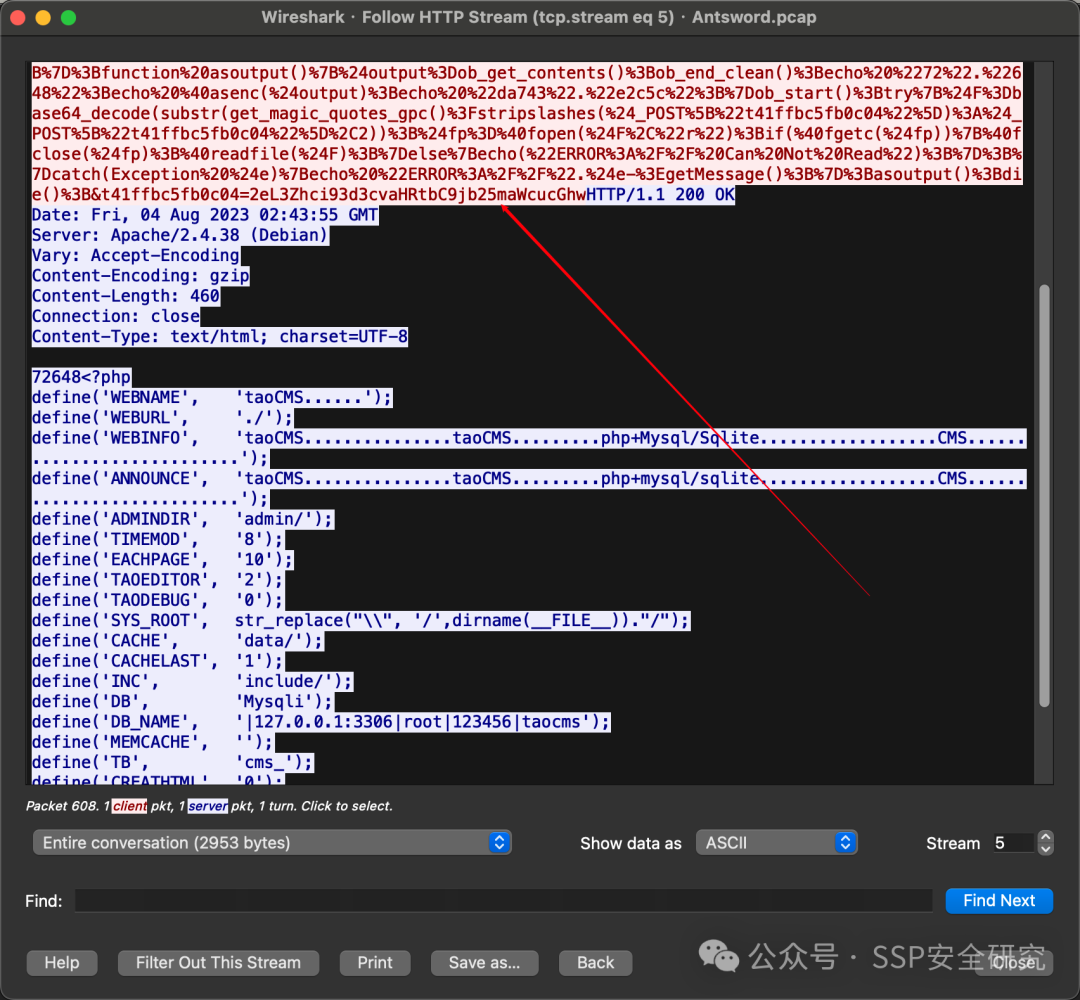Click the request line starting 'ase64_decode(substr('

[527, 114]
